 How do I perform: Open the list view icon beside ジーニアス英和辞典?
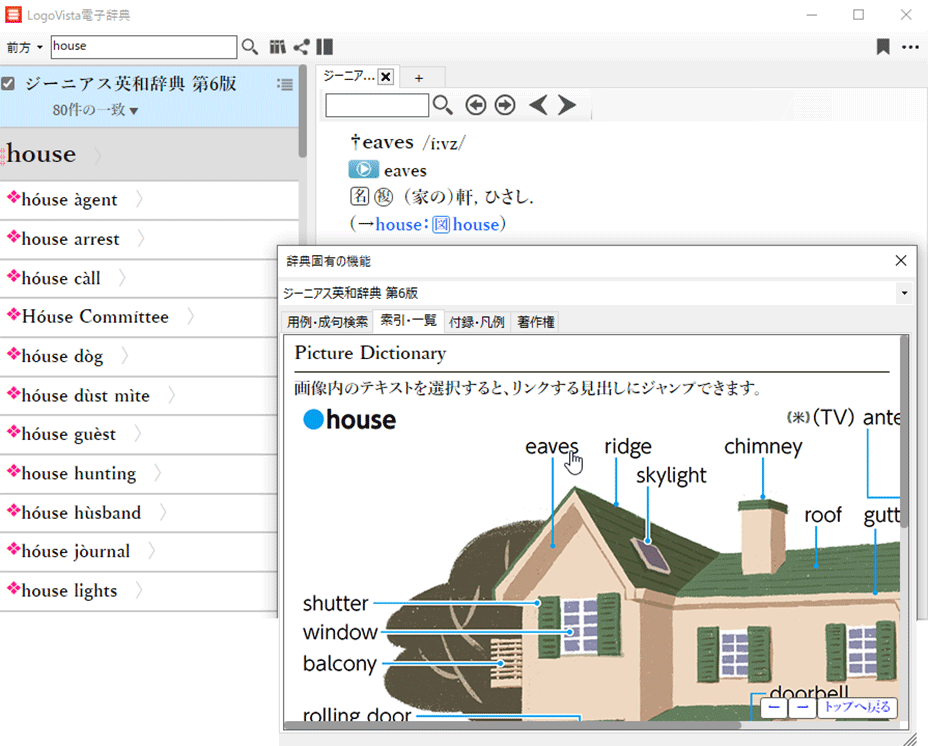click(284, 85)
